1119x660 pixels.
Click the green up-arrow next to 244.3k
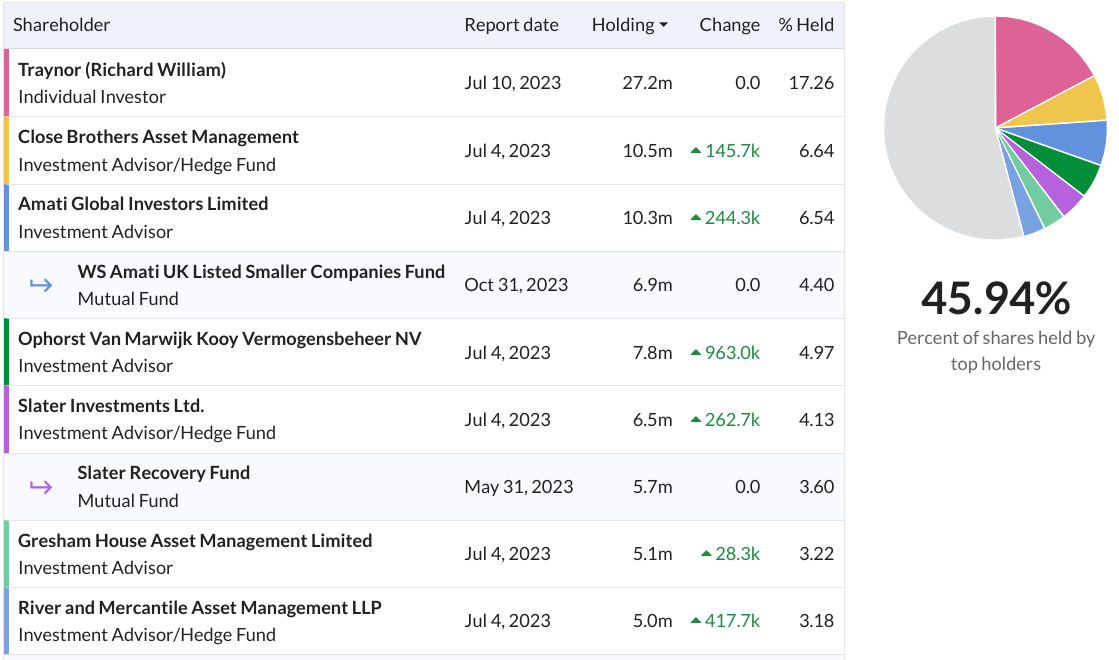[x=696, y=218]
